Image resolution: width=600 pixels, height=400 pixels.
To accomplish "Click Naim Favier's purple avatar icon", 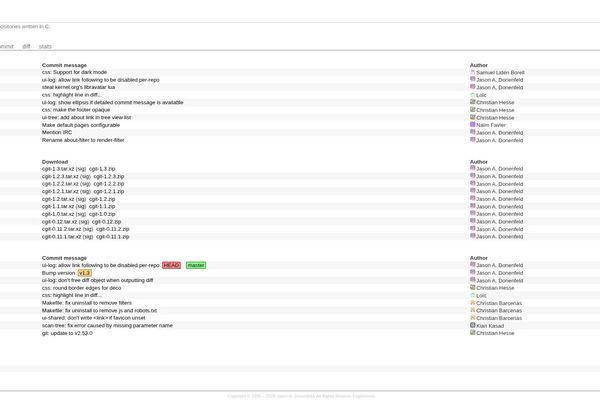I will pos(473,124).
